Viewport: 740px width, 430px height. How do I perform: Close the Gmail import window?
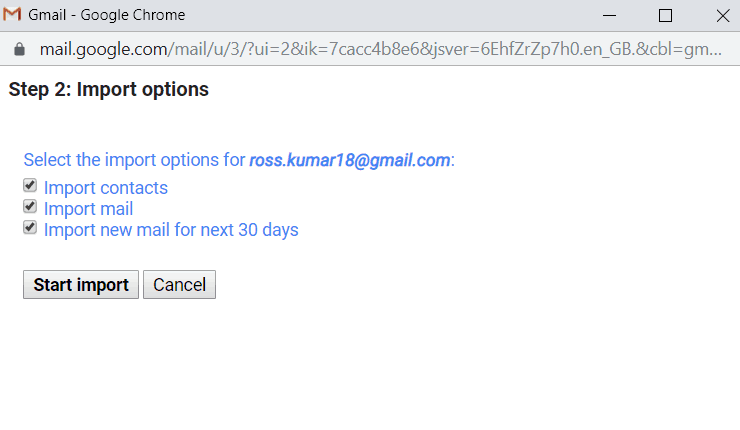click(722, 16)
